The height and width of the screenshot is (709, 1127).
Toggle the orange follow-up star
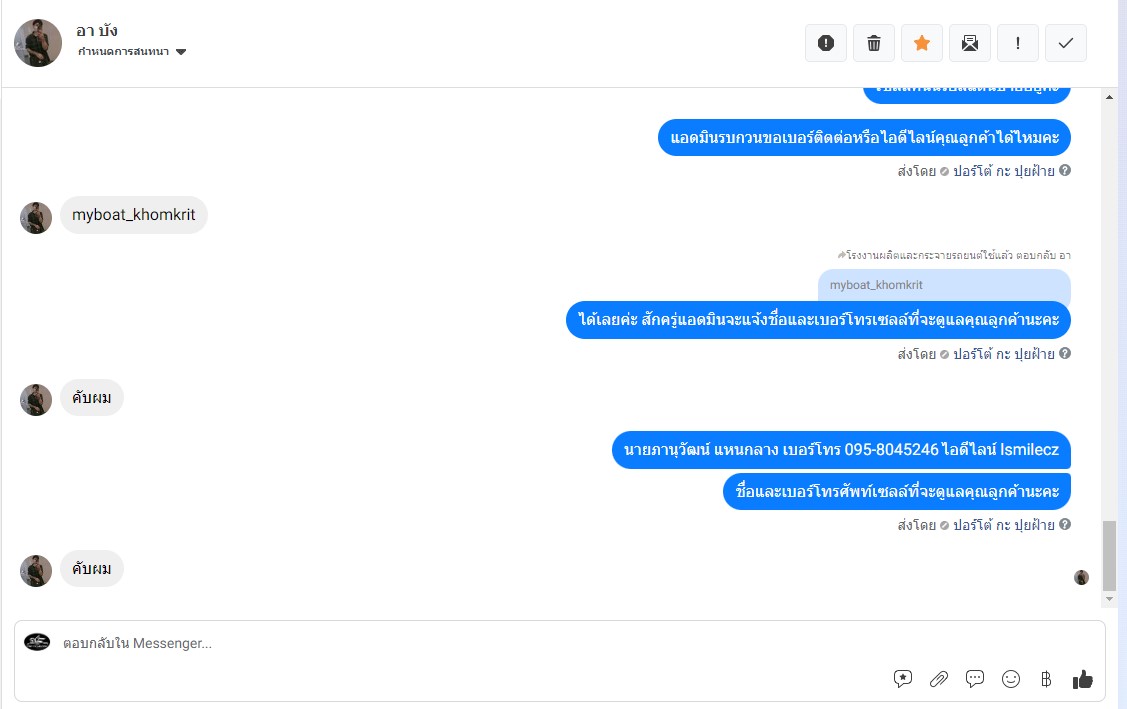(x=922, y=43)
